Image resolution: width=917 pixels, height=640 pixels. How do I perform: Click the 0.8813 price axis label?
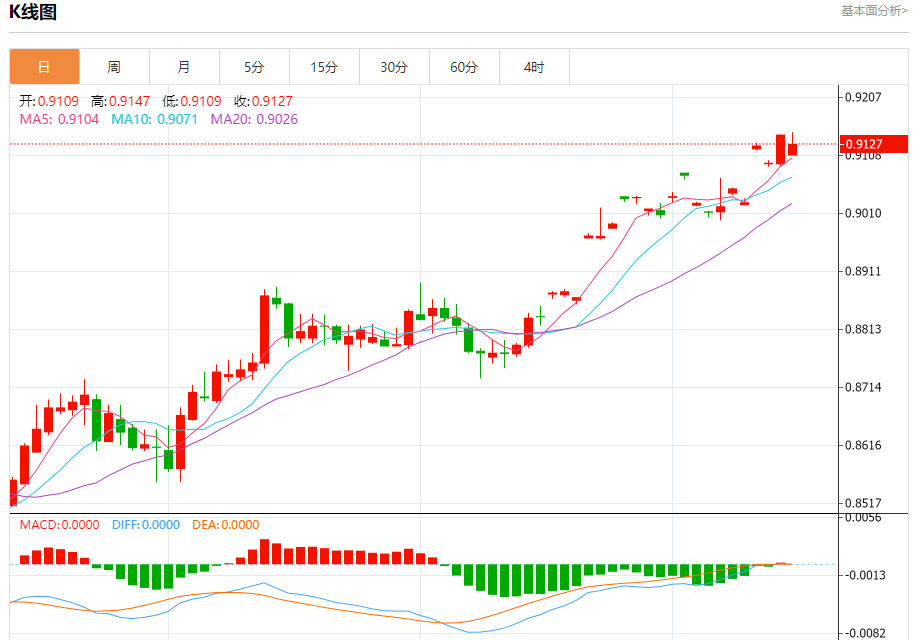pos(863,329)
